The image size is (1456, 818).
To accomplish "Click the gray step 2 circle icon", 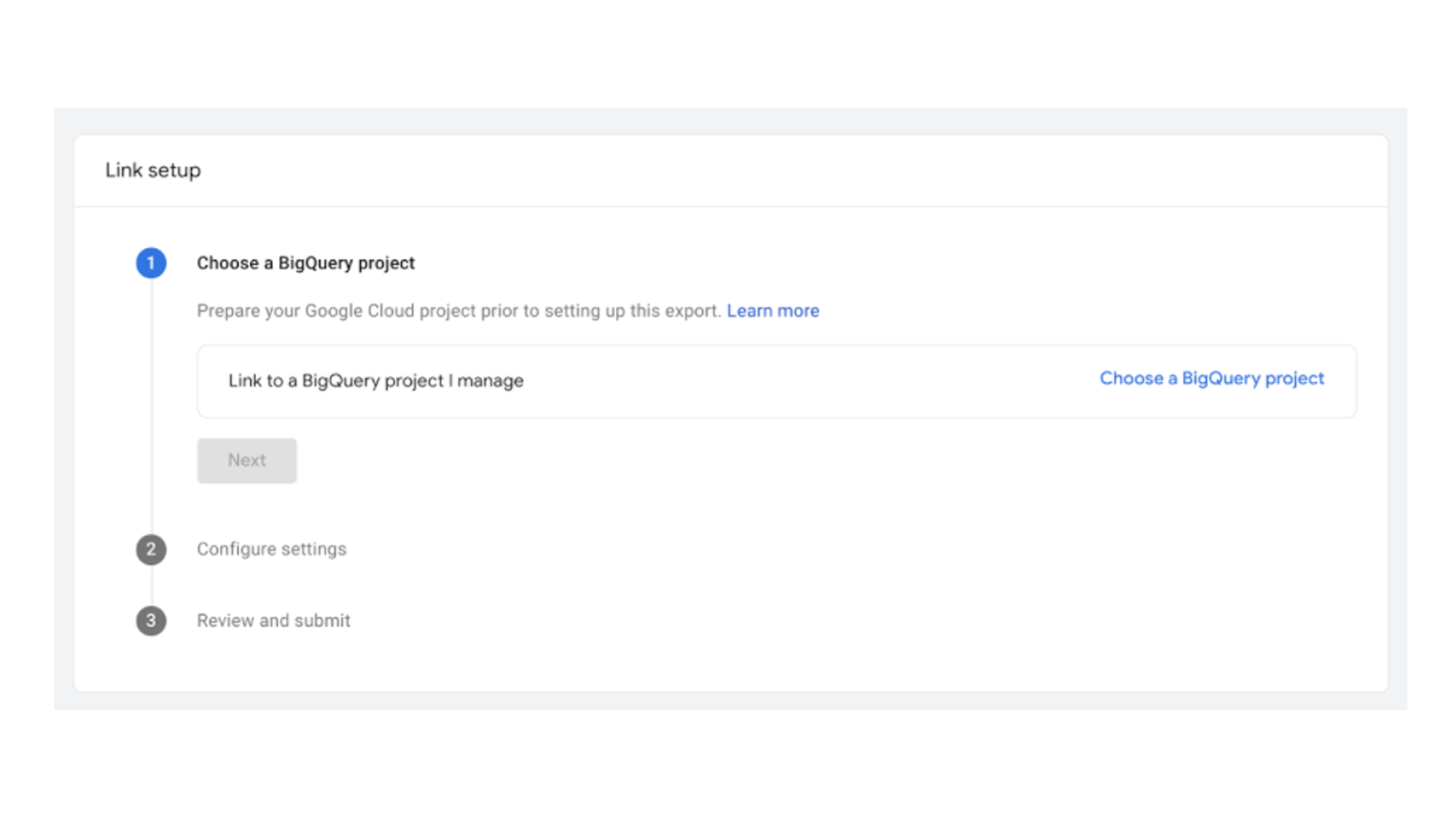I will click(x=151, y=549).
